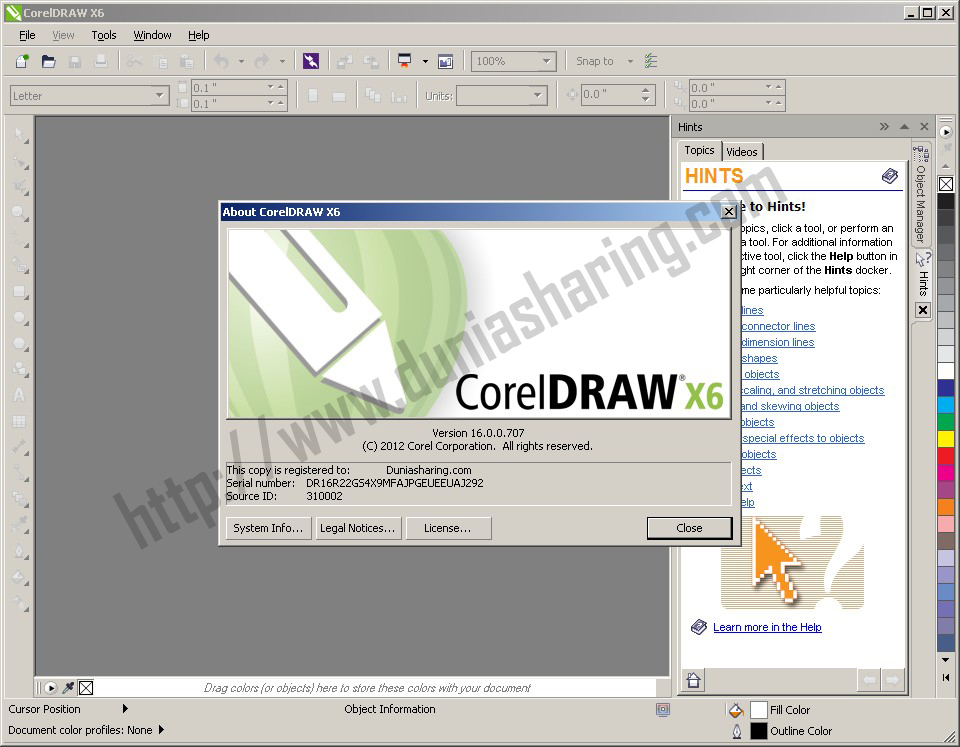This screenshot has height=747, width=960.
Task: Select the Crop tool in the toolbox
Action: [x=21, y=187]
